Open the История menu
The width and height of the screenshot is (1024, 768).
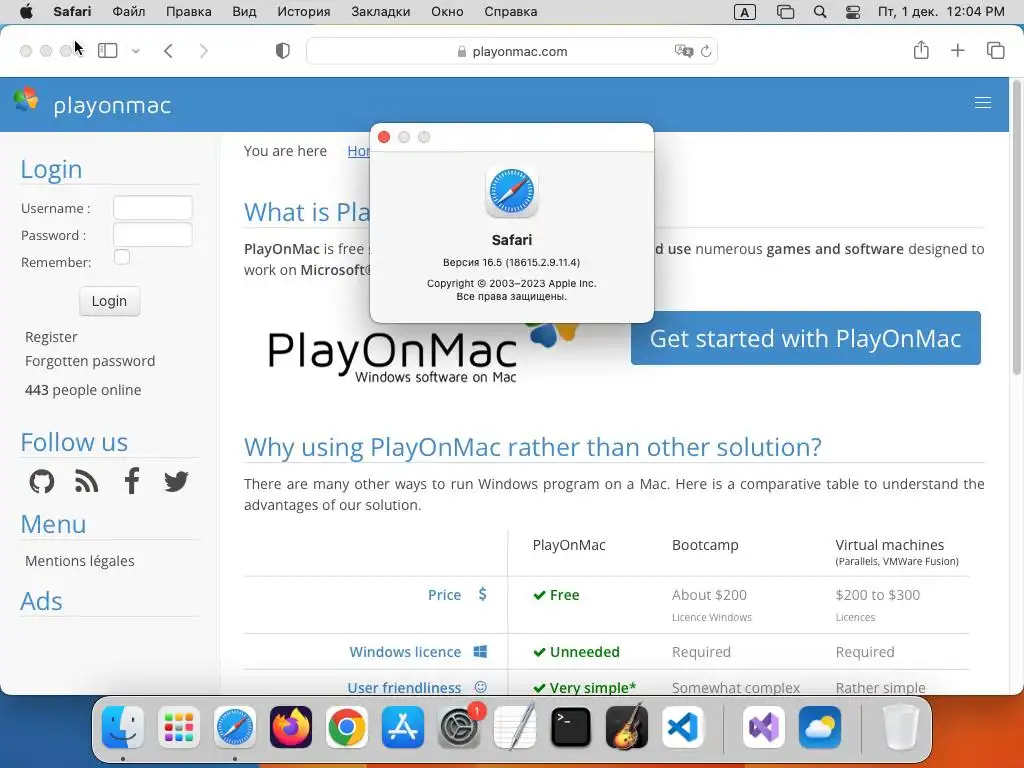click(304, 12)
